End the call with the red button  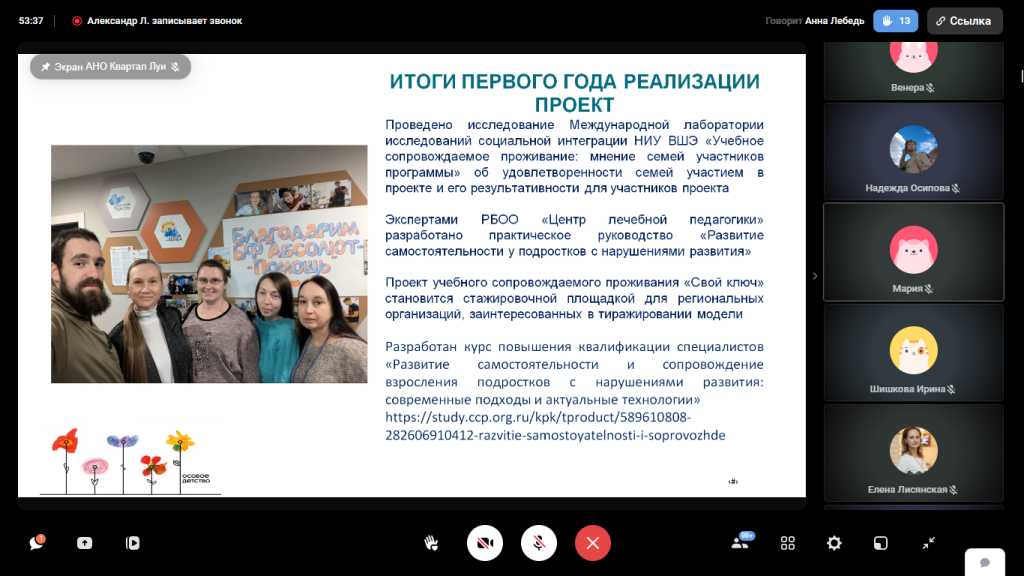[x=593, y=543]
